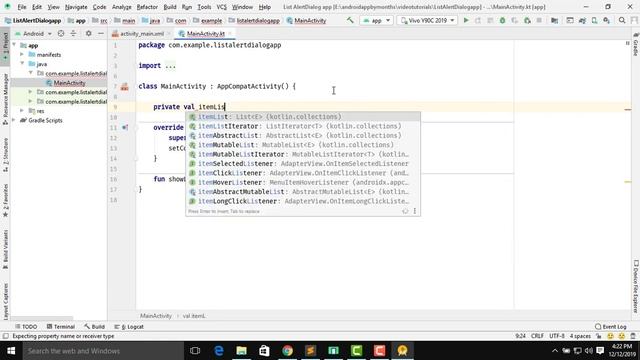This screenshot has width=640, height=360.
Task: Open project panel settings gear icon
Action: point(89,33)
